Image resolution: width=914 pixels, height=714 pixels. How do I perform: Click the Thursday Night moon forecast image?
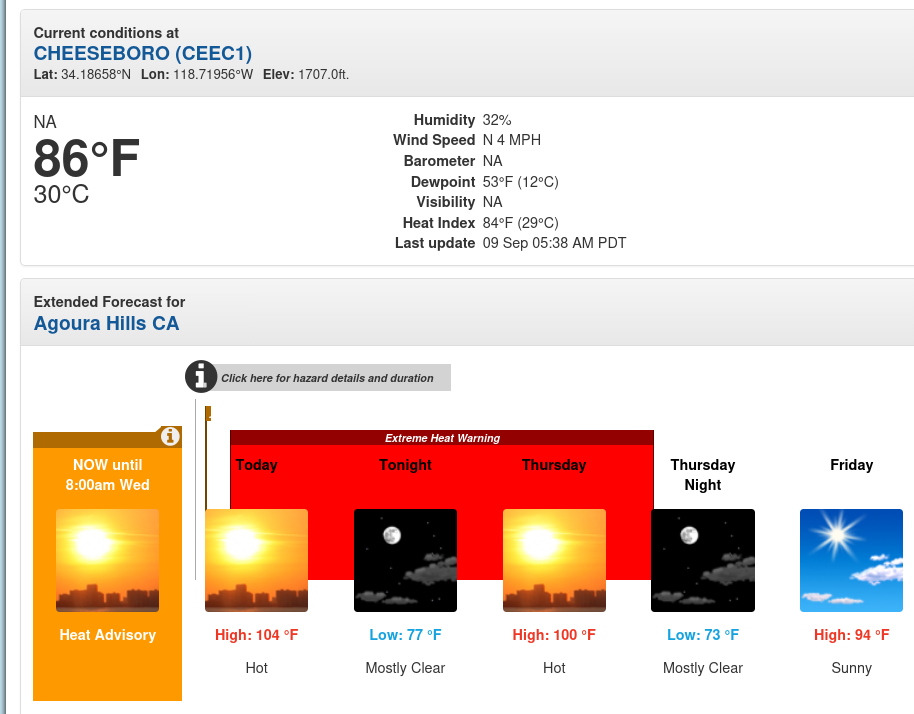(703, 560)
